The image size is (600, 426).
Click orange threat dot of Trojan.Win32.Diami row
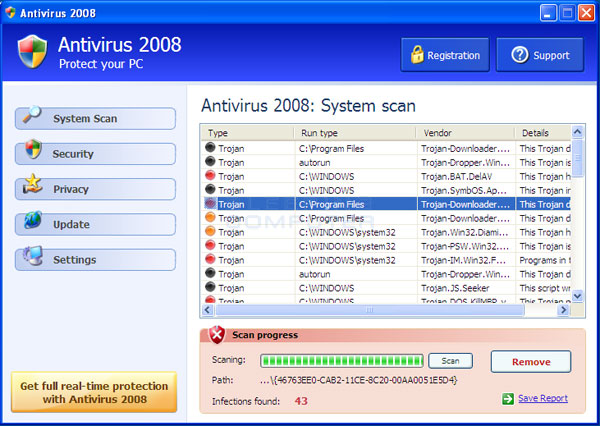(210, 231)
